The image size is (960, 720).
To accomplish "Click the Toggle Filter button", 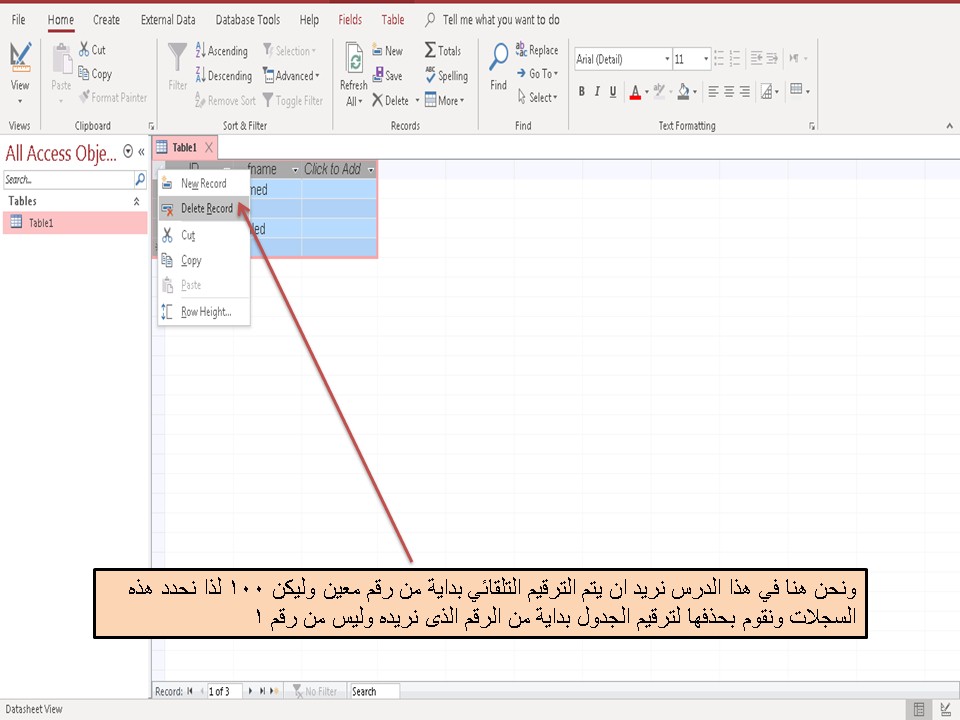I will pos(293,100).
